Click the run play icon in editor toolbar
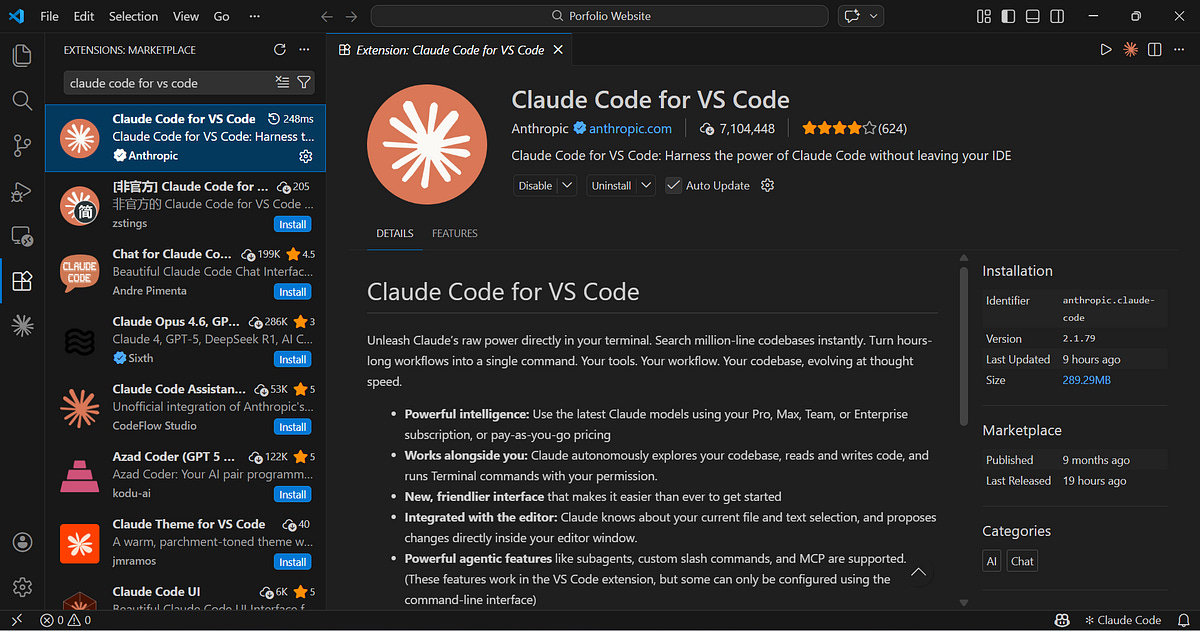 pos(1106,49)
